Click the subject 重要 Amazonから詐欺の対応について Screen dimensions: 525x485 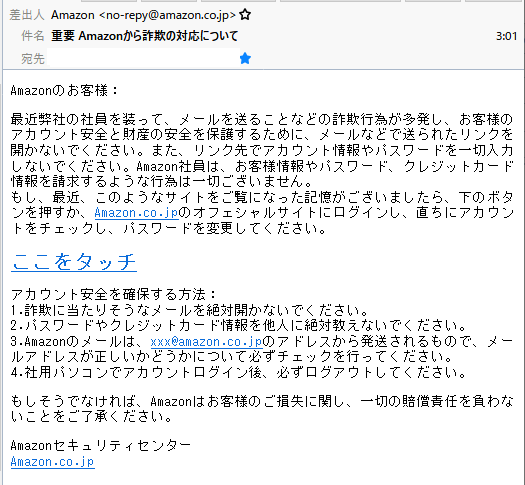(144, 36)
